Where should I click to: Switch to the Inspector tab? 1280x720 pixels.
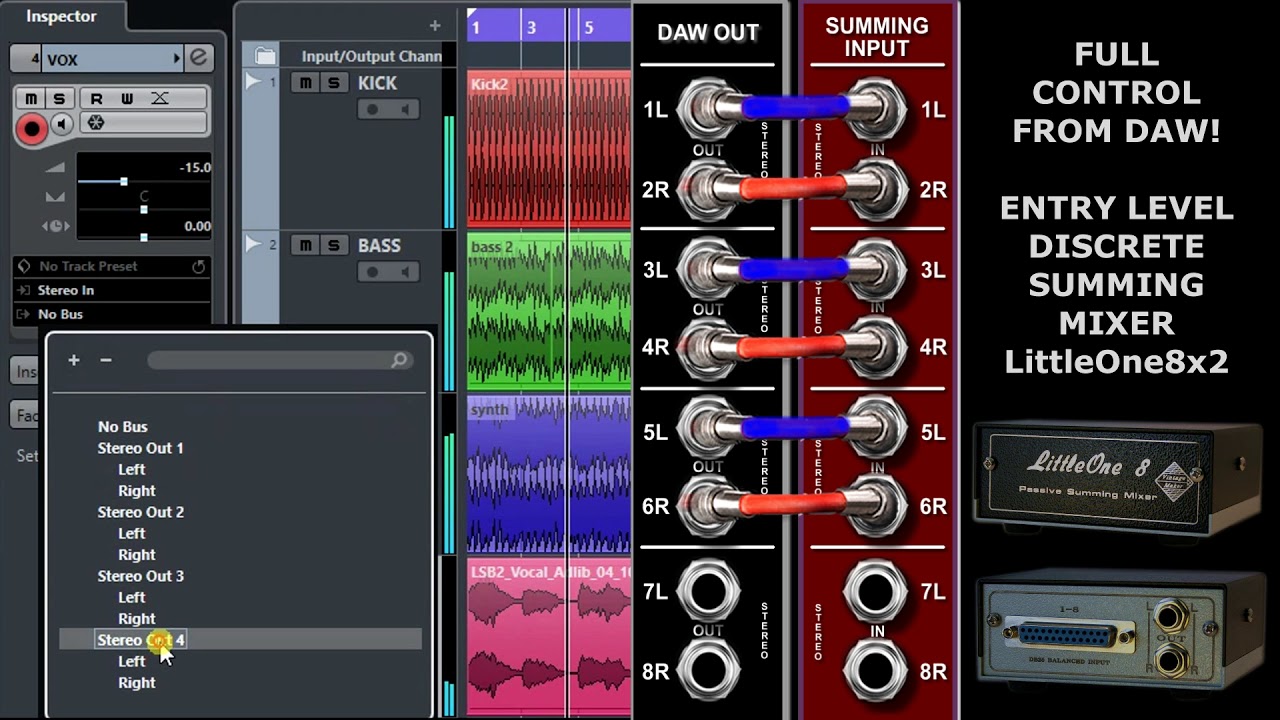point(61,16)
